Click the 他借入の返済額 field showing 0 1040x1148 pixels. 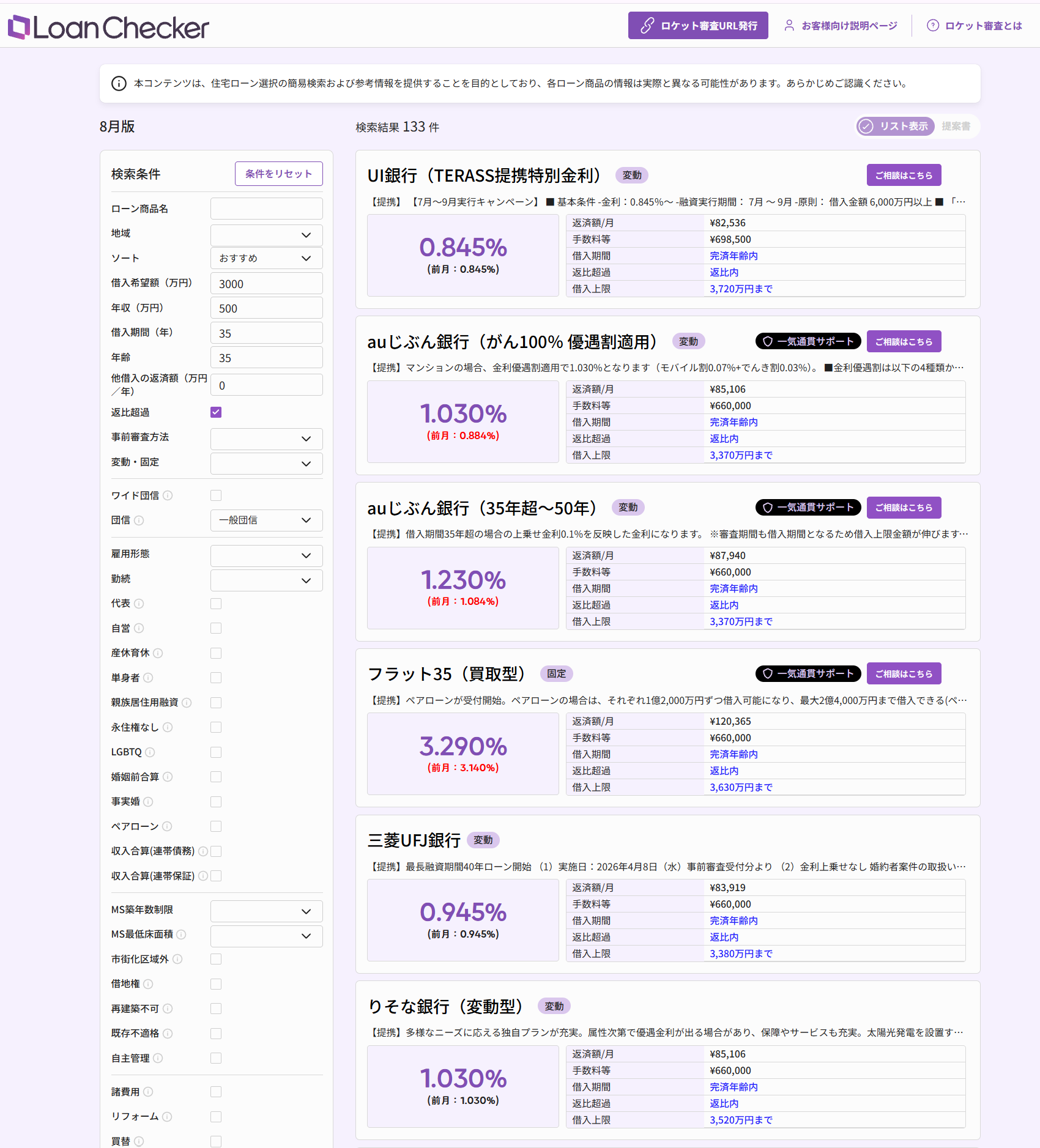pyautogui.click(x=267, y=385)
